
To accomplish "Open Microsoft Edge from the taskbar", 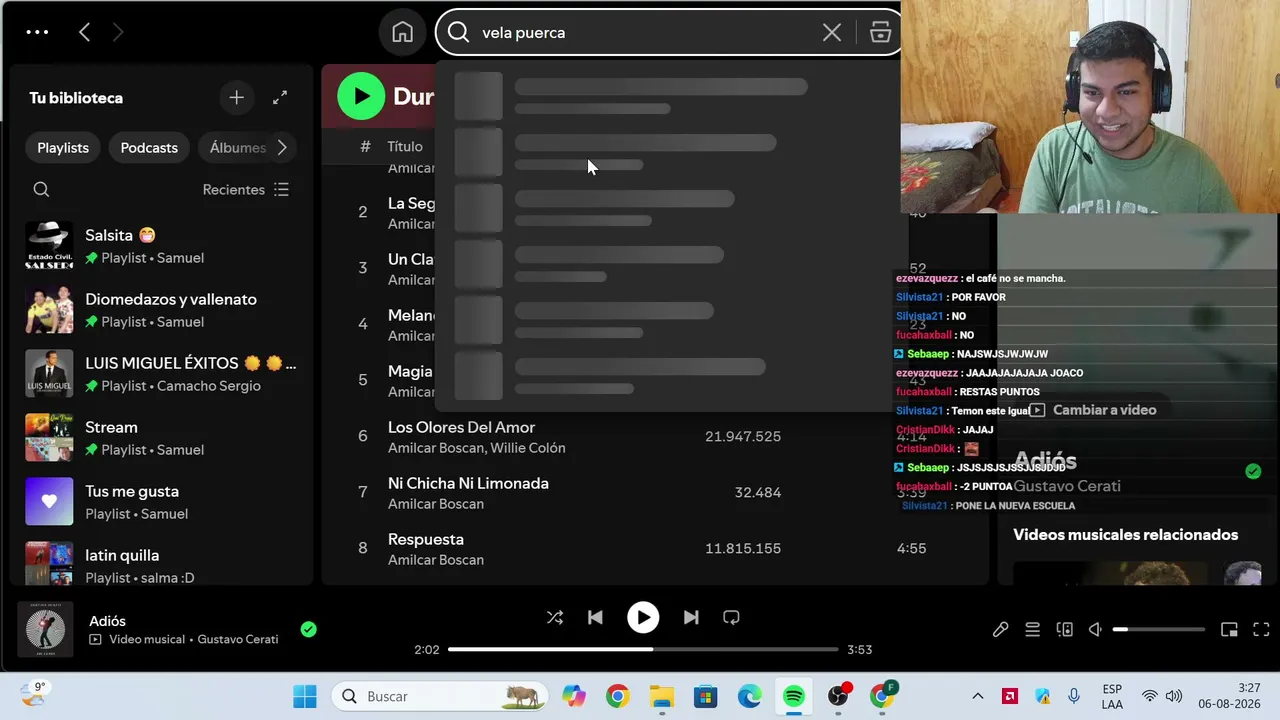I will tap(750, 696).
